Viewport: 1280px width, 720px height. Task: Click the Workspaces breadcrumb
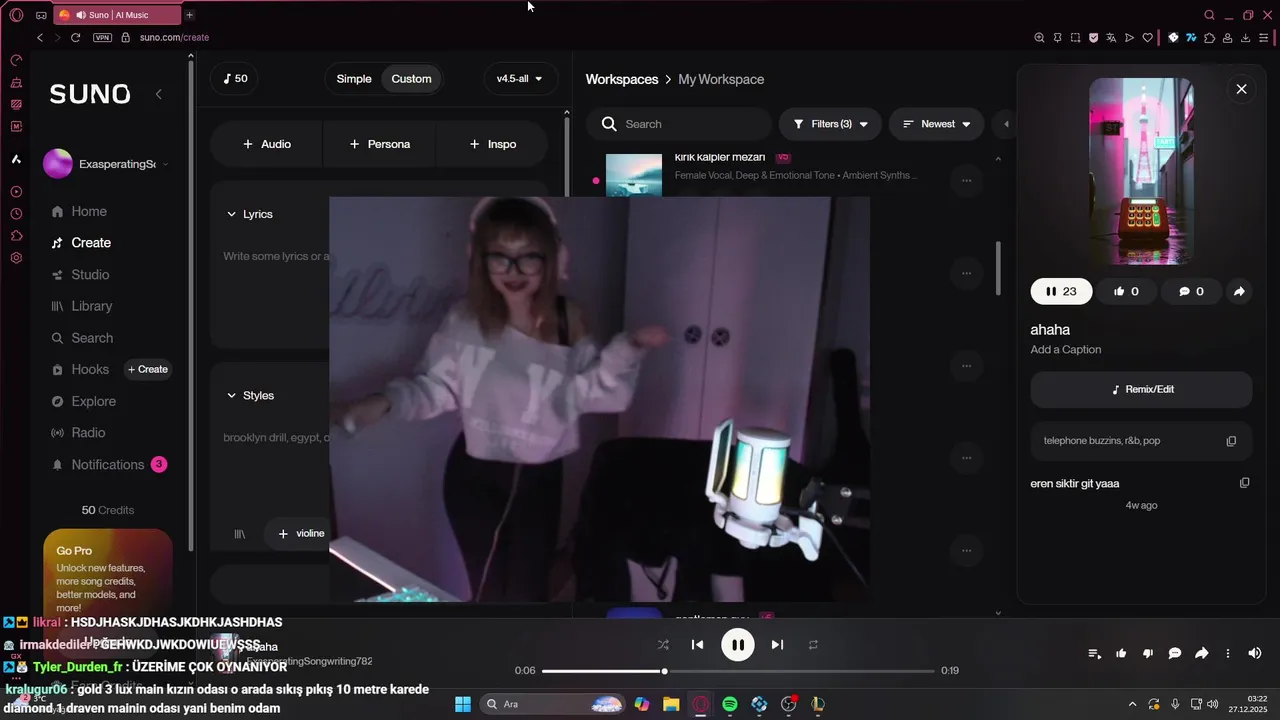(622, 79)
